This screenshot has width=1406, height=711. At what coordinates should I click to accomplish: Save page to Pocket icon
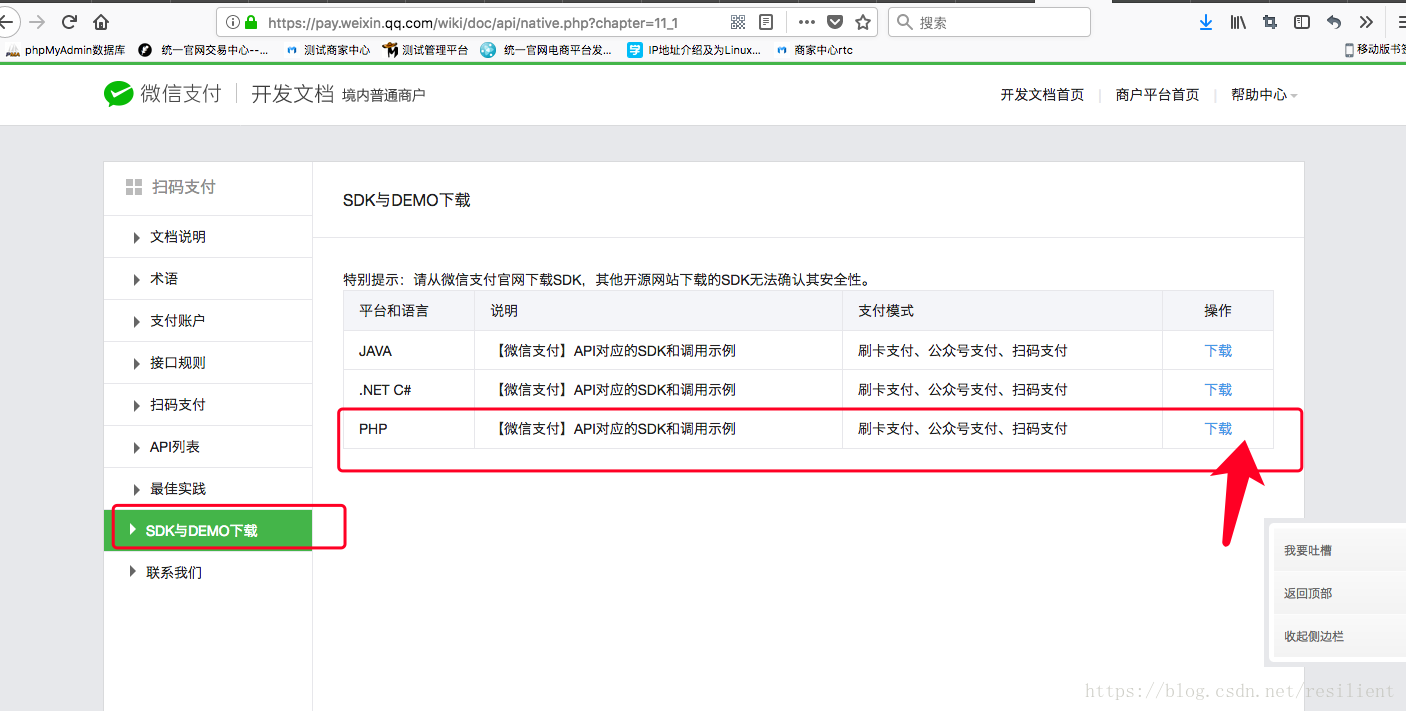coord(835,22)
